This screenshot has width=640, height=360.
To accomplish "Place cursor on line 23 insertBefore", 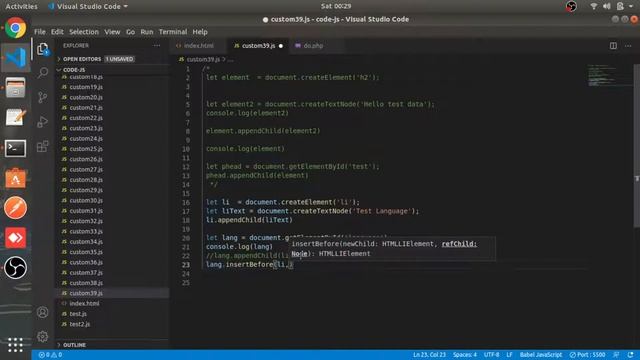I will pyautogui.click(x=249, y=264).
